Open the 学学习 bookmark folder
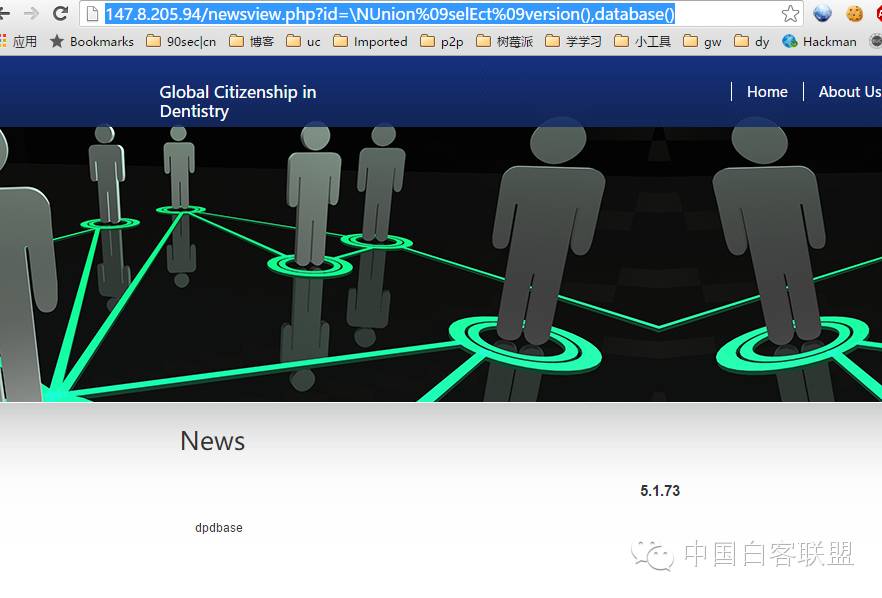The width and height of the screenshot is (882, 598). tap(573, 41)
